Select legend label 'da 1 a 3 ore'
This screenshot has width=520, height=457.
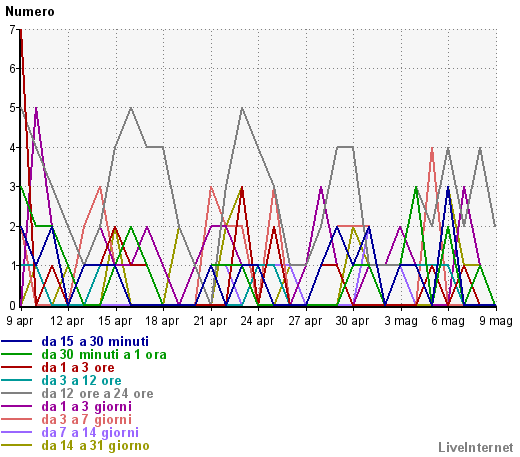[x=78, y=367]
